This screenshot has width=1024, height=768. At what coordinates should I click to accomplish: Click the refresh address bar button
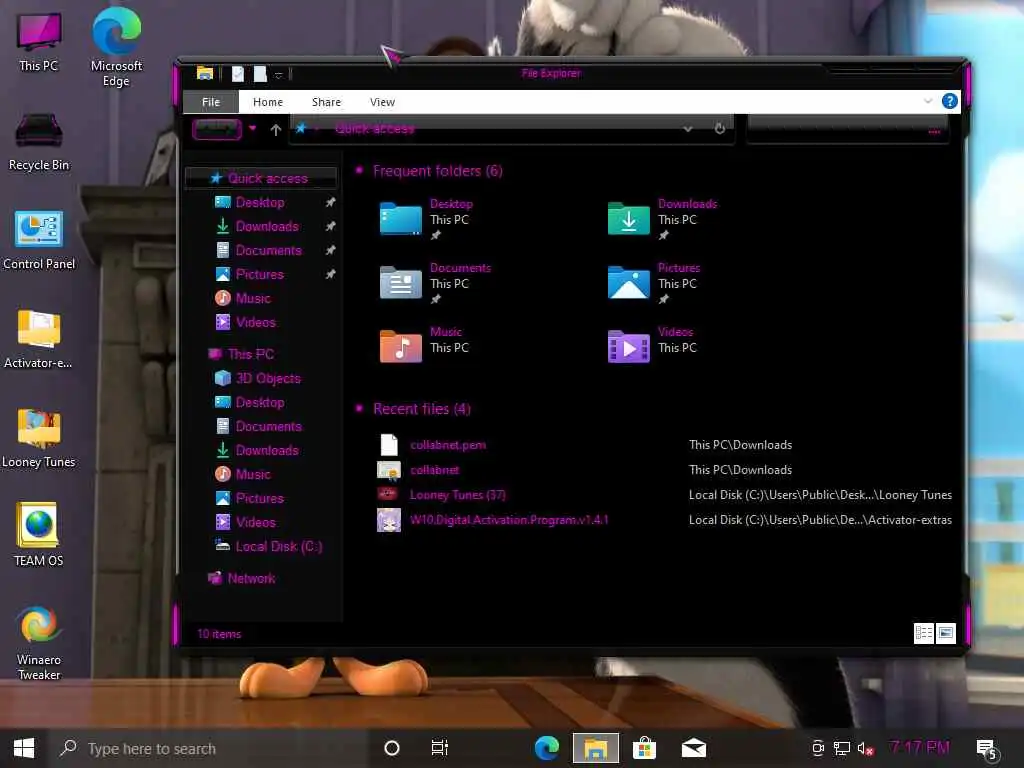tap(720, 129)
